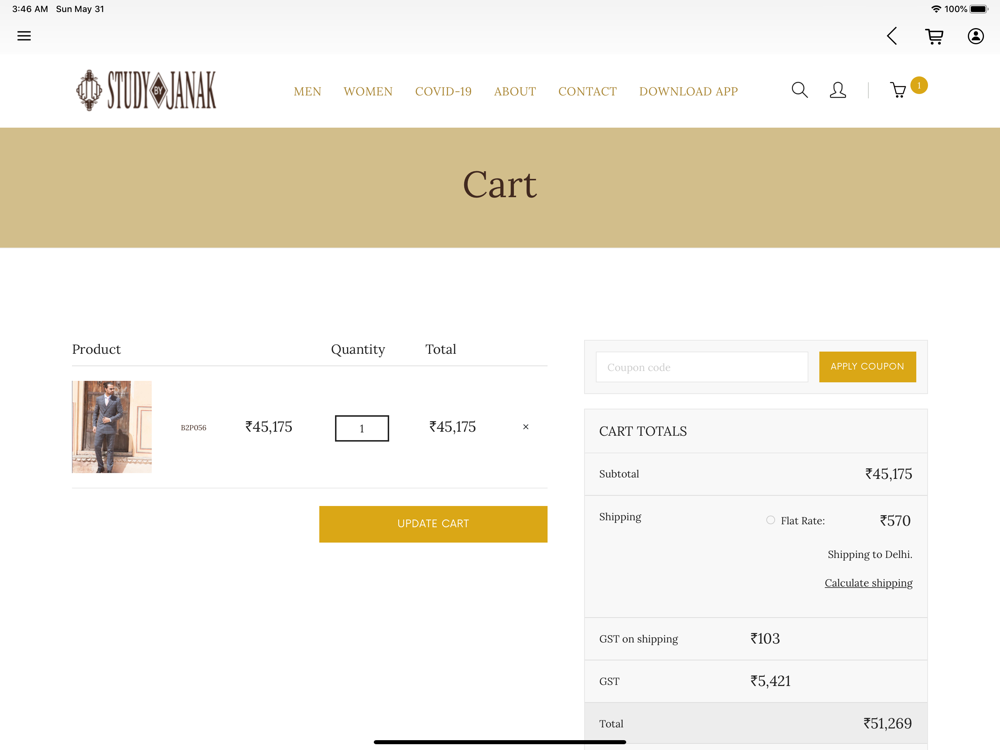Click the APPLY COUPON button

point(867,367)
